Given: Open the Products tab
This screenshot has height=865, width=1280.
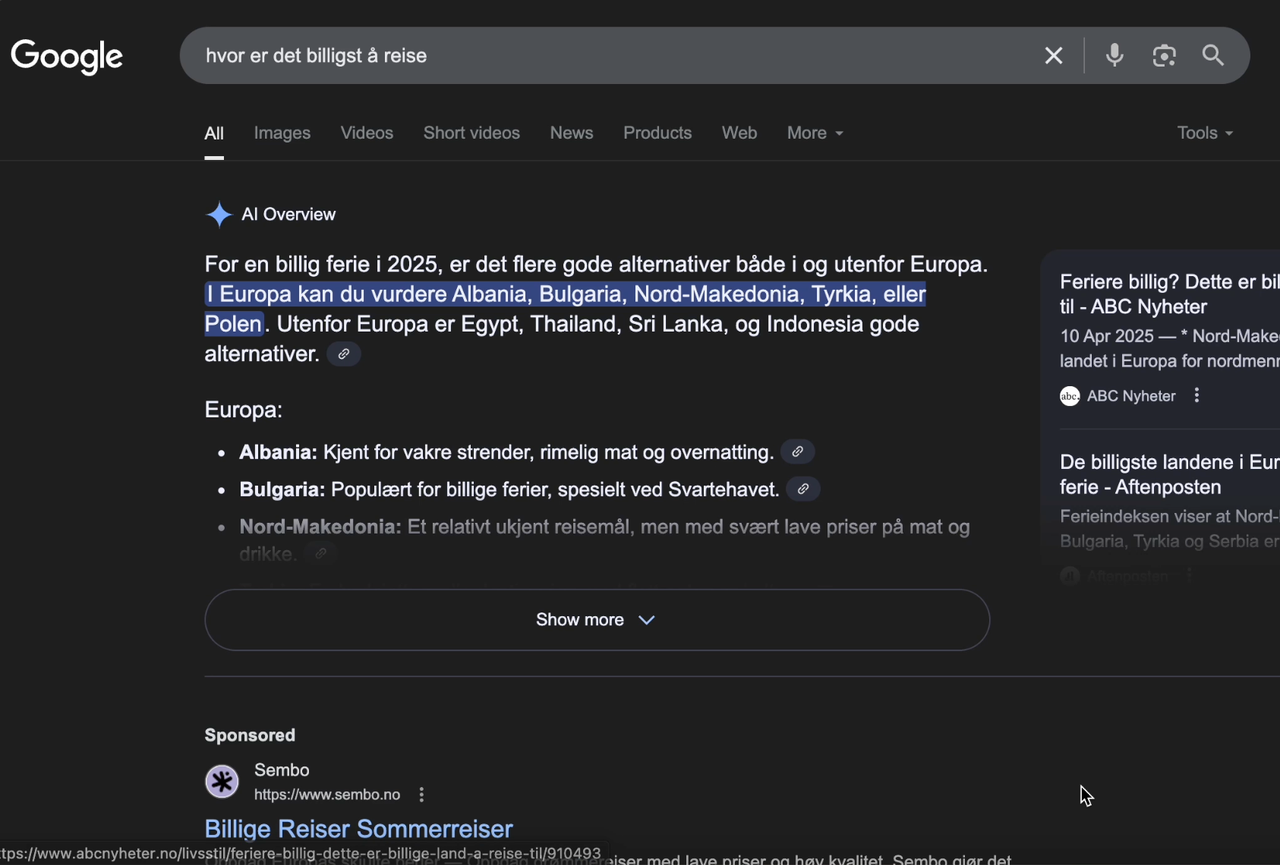Looking at the screenshot, I should pyautogui.click(x=657, y=133).
